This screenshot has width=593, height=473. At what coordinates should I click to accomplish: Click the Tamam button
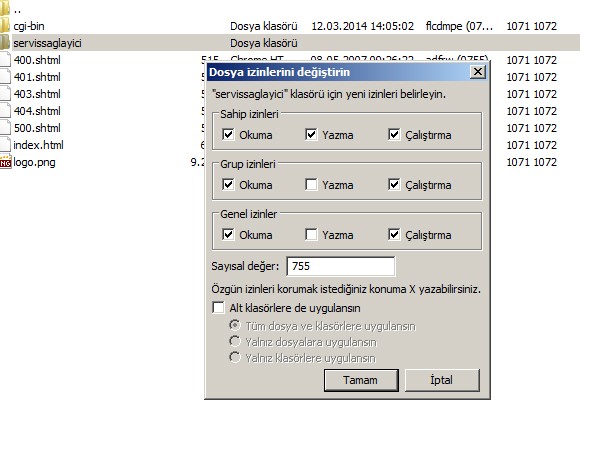click(361, 380)
